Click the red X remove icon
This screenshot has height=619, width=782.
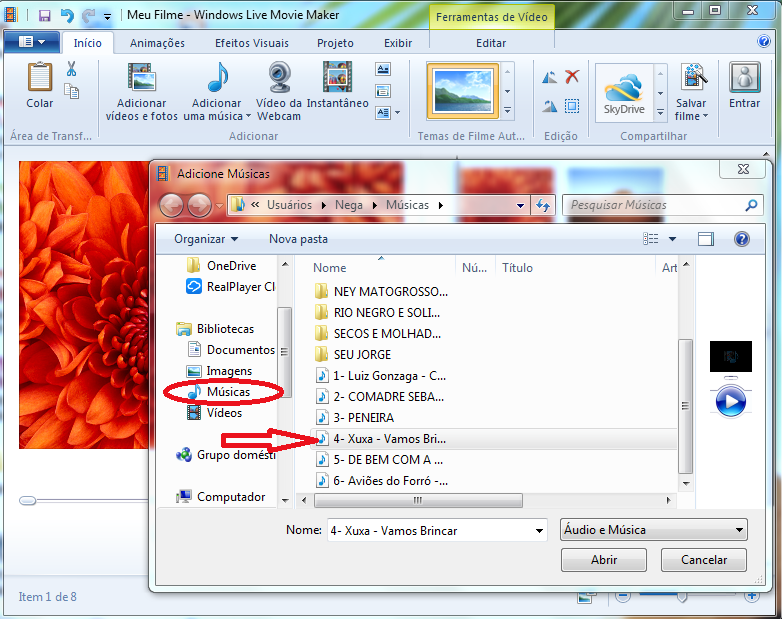[x=572, y=76]
